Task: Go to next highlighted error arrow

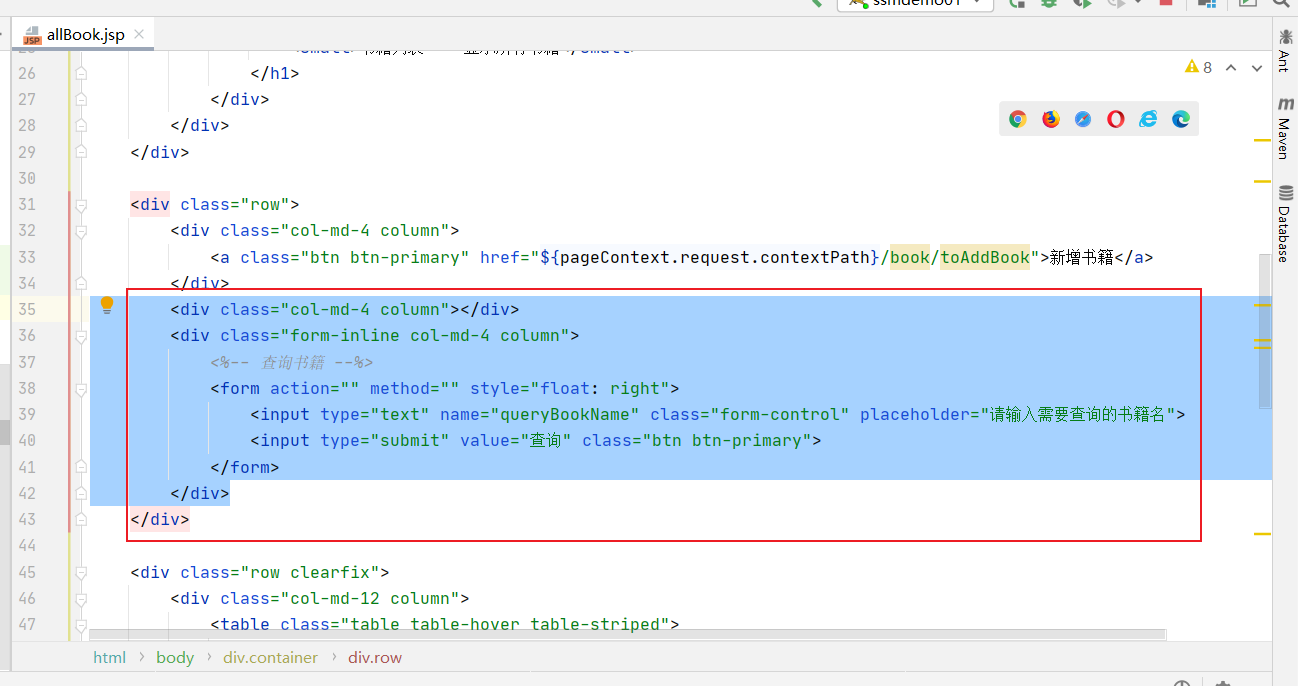Action: click(1256, 68)
